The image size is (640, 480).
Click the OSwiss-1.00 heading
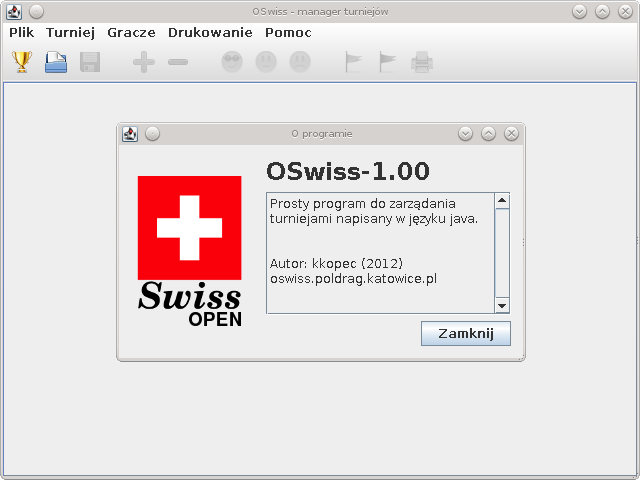pyautogui.click(x=348, y=171)
